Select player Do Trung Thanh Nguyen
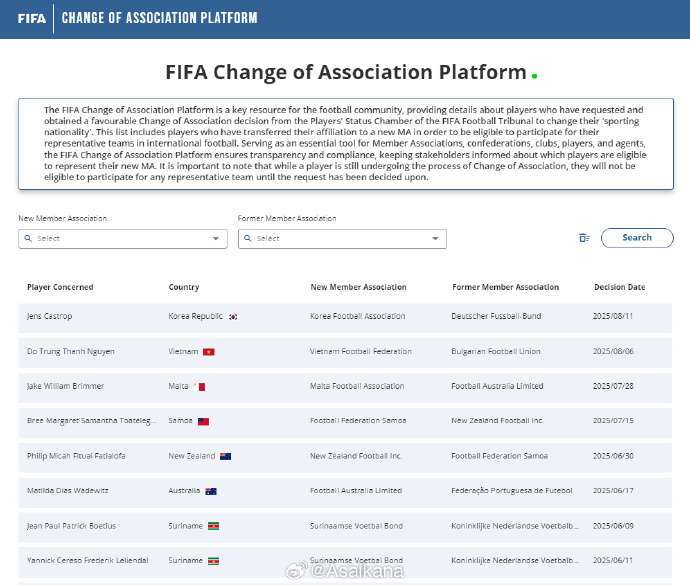 (x=71, y=352)
